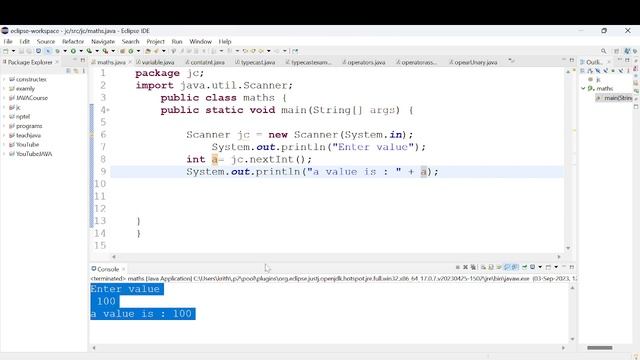
Task: Open the Debug configurations dropdown arrow
Action: click(65, 51)
